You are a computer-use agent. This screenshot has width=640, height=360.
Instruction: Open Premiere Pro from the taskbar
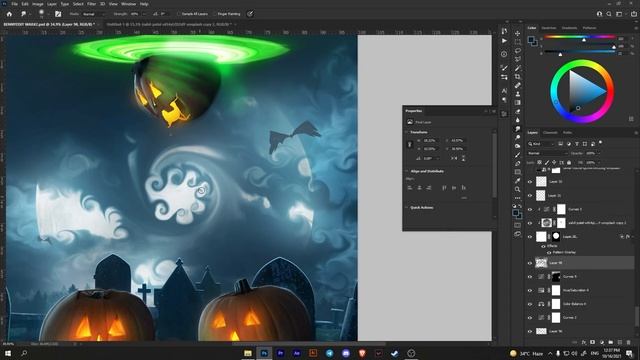coord(280,353)
